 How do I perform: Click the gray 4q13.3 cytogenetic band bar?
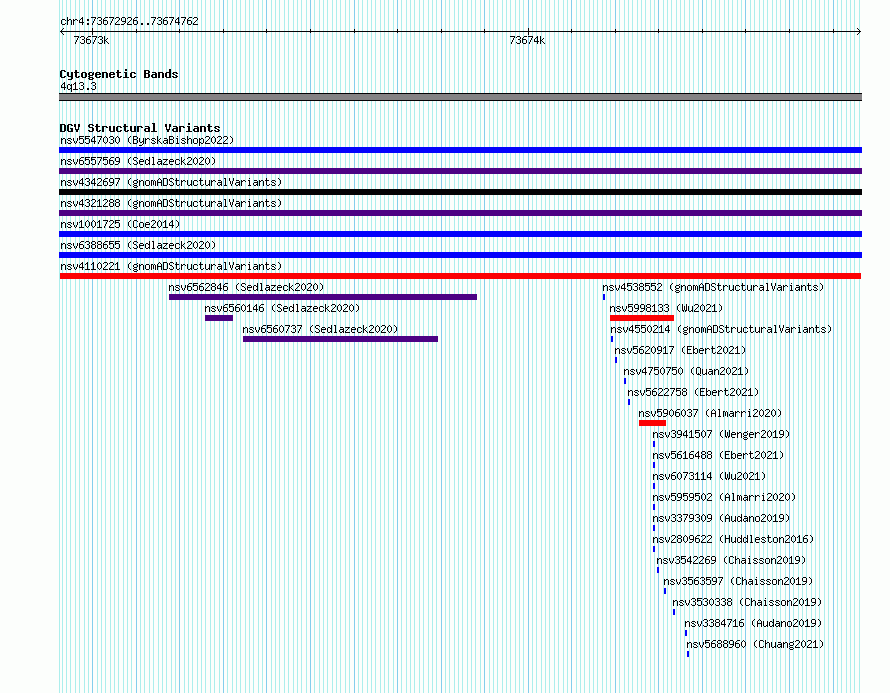coord(460,97)
